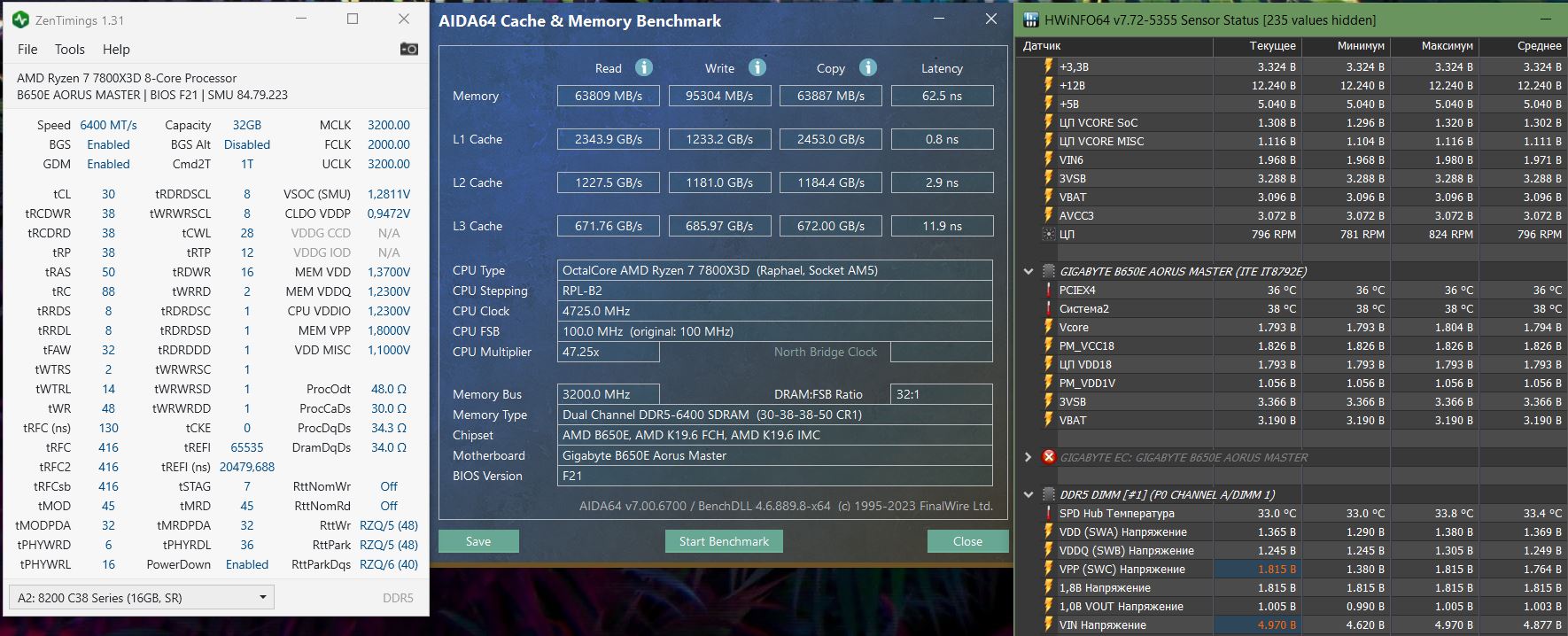Screen dimensions: 1568x636
Task: Click the Save button in AIDA64
Action: [478, 541]
